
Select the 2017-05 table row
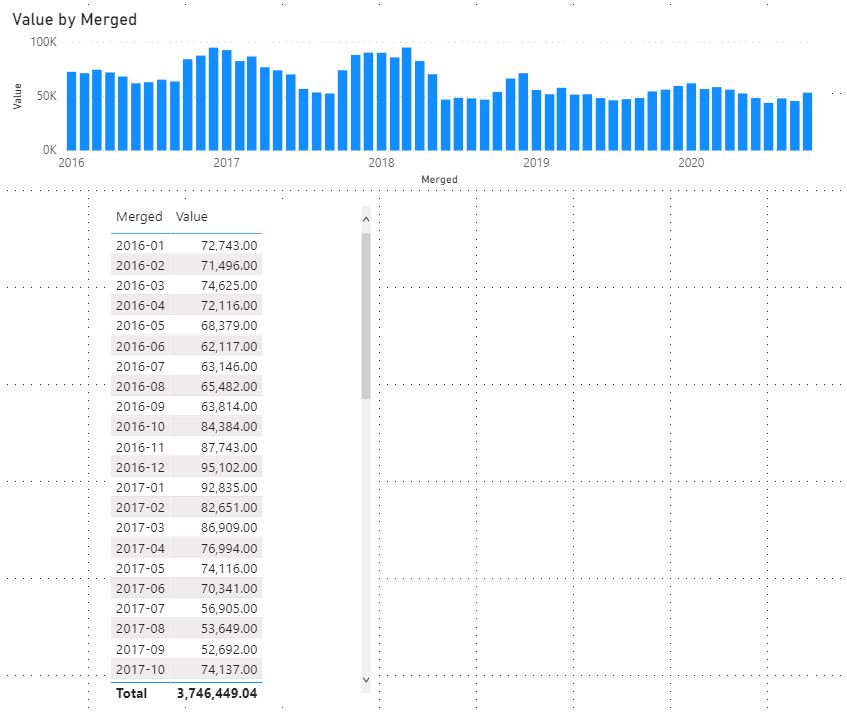point(186,568)
